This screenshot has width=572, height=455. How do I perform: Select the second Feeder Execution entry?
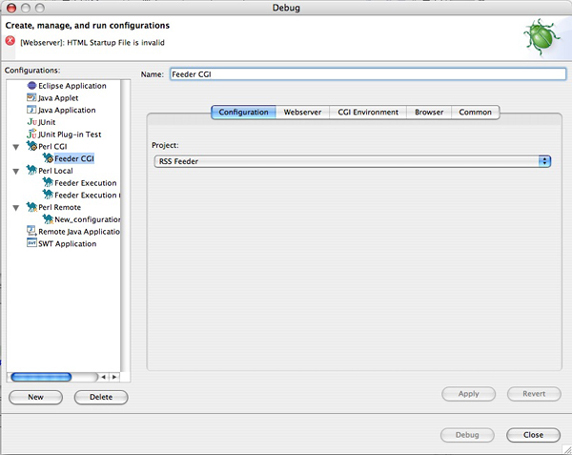click(87, 195)
